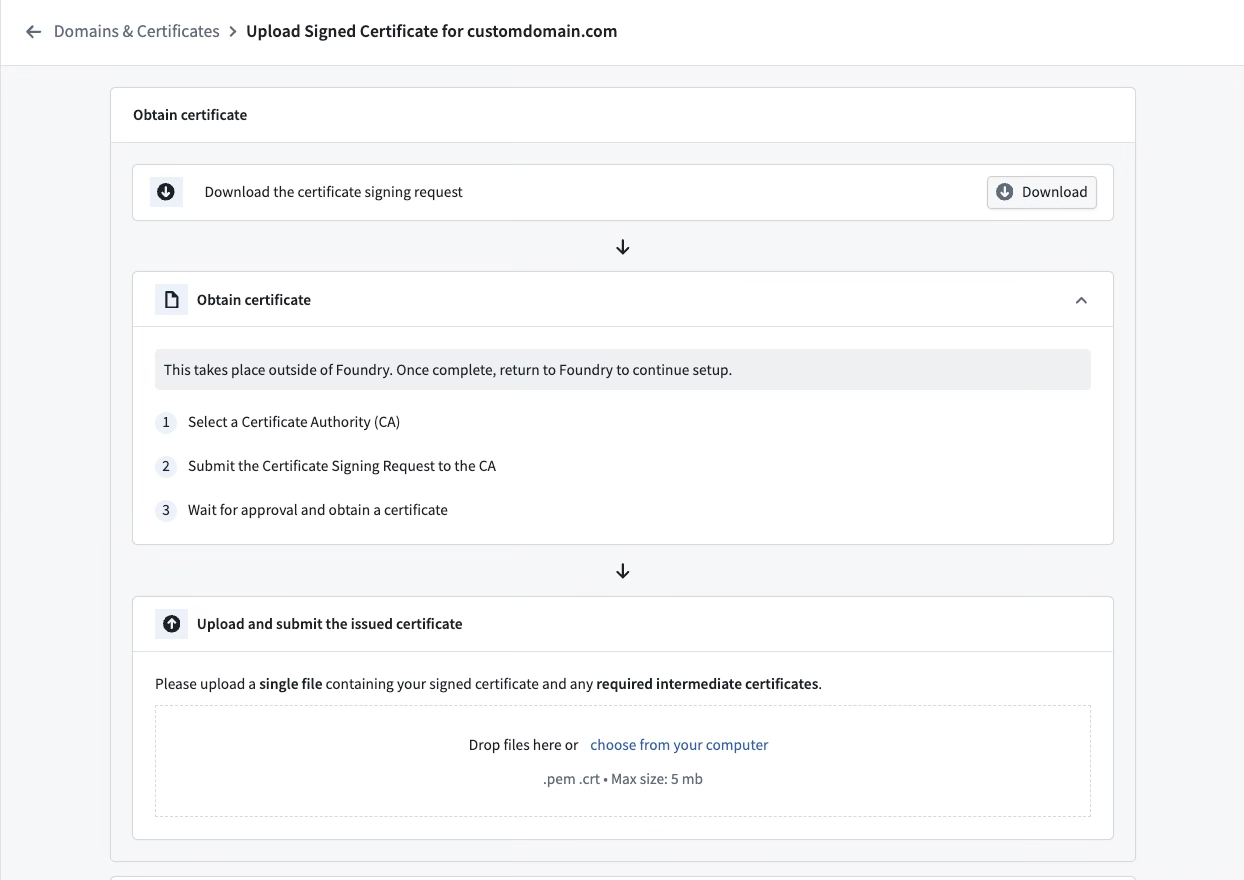
Task: Click inside the Drop files here upload area
Action: [x=622, y=760]
